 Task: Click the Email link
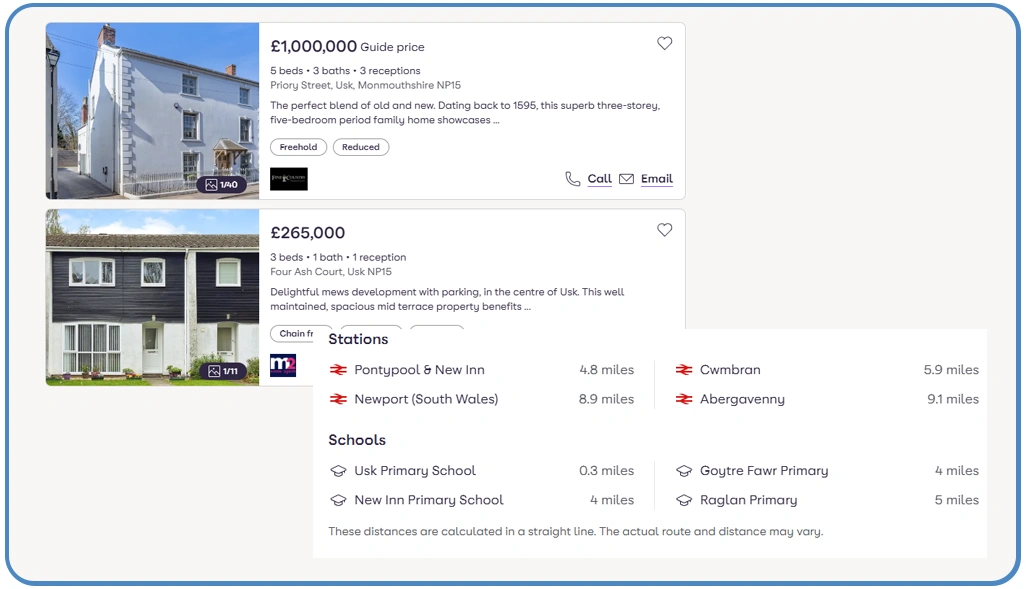[656, 179]
